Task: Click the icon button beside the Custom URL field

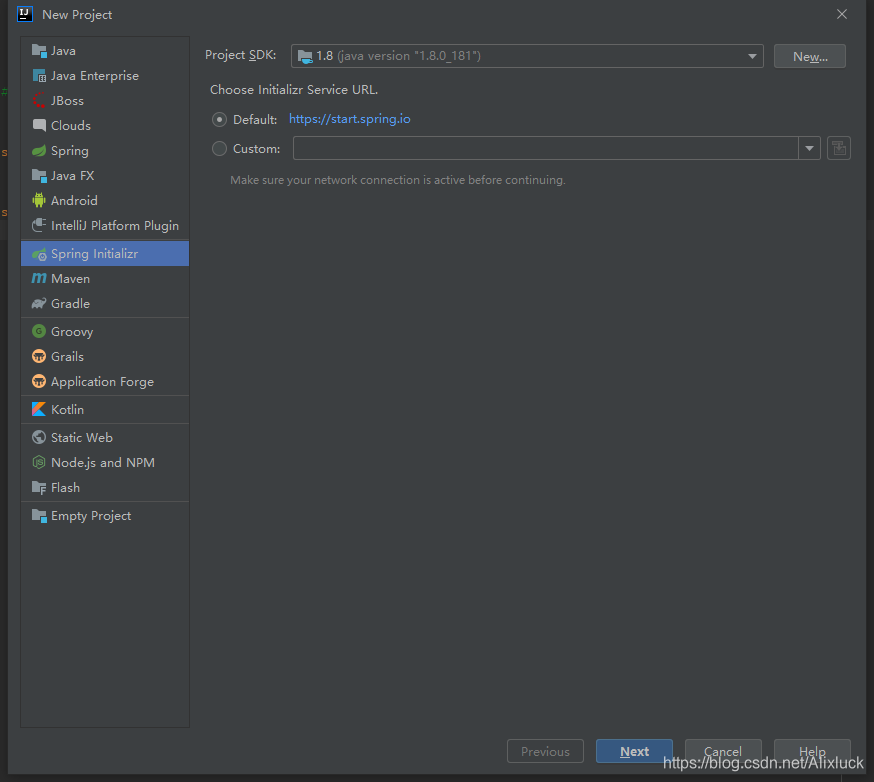Action: (x=838, y=148)
